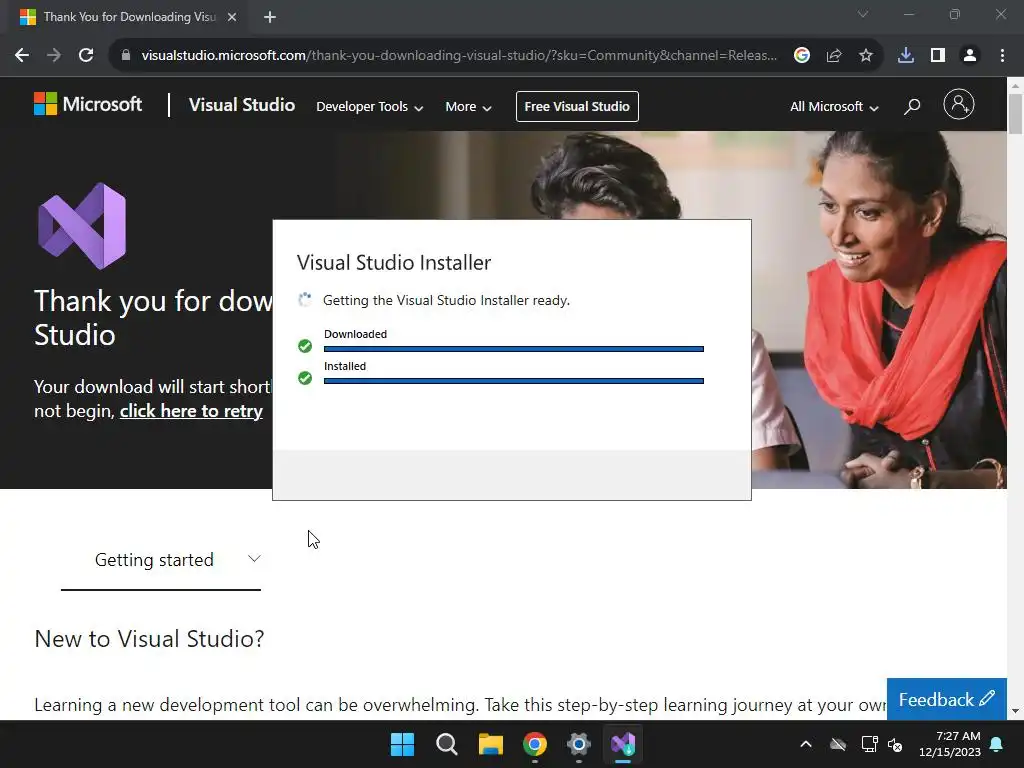The image size is (1024, 768).
Task: Click the tab search chevron in title bar
Action: [x=863, y=14]
